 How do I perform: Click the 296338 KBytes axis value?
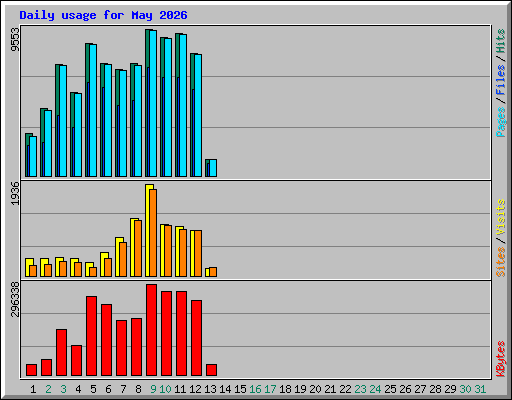(15, 299)
